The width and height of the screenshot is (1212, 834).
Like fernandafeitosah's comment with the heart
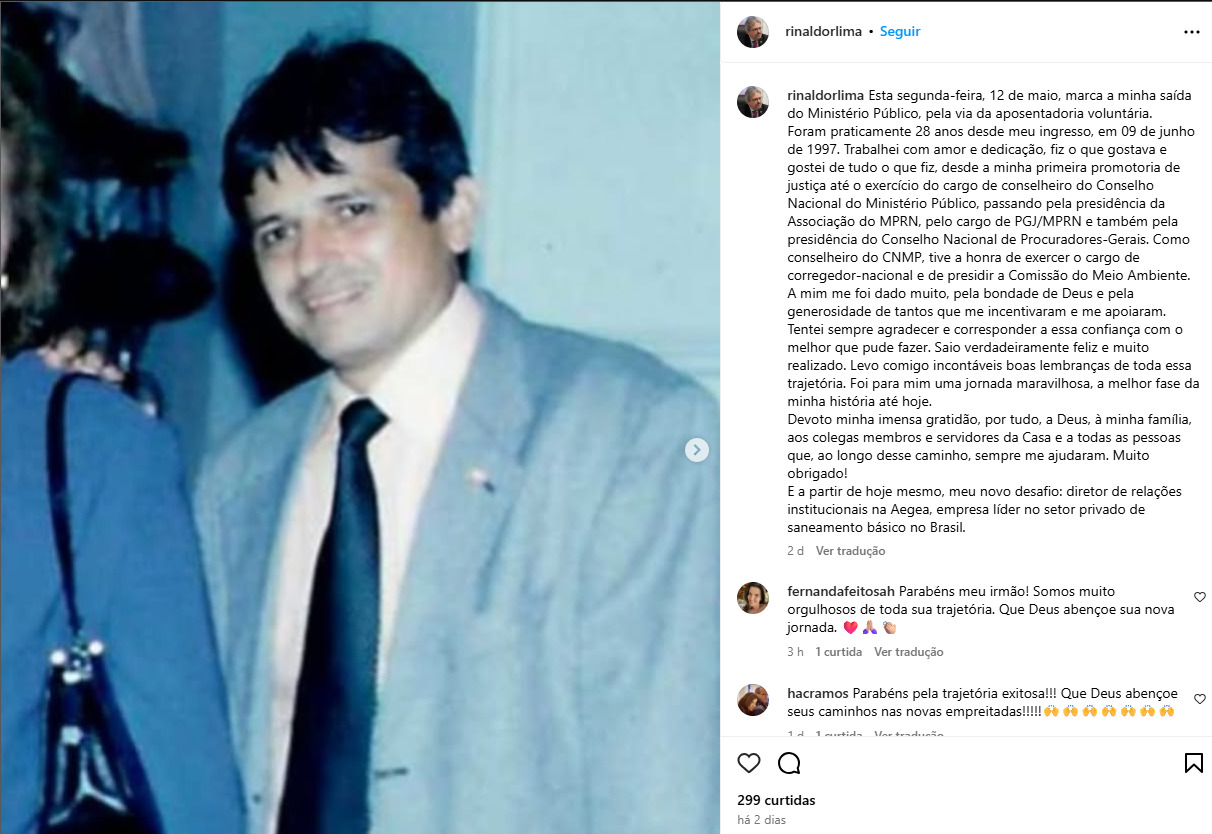click(x=1200, y=597)
